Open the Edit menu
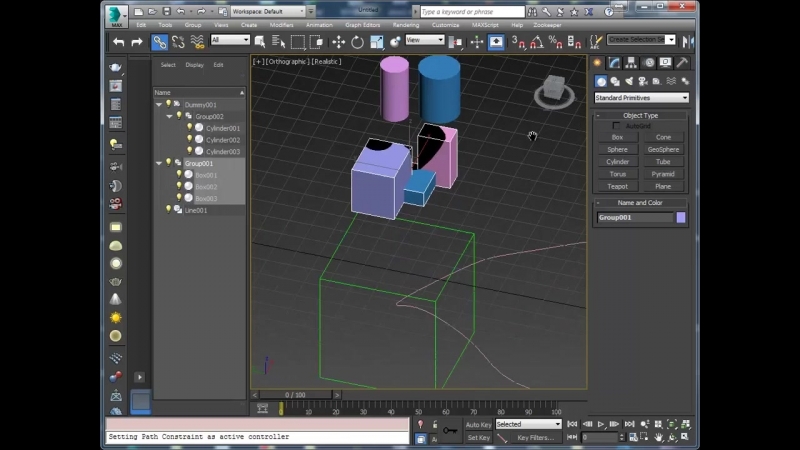The height and width of the screenshot is (450, 800). pyautogui.click(x=141, y=25)
